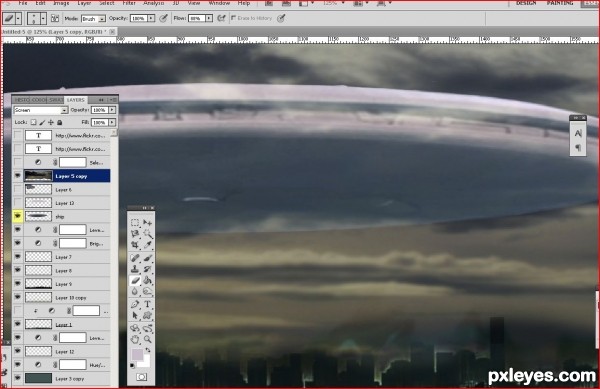
Task: Select the Clone Stamp tool
Action: click(135, 269)
